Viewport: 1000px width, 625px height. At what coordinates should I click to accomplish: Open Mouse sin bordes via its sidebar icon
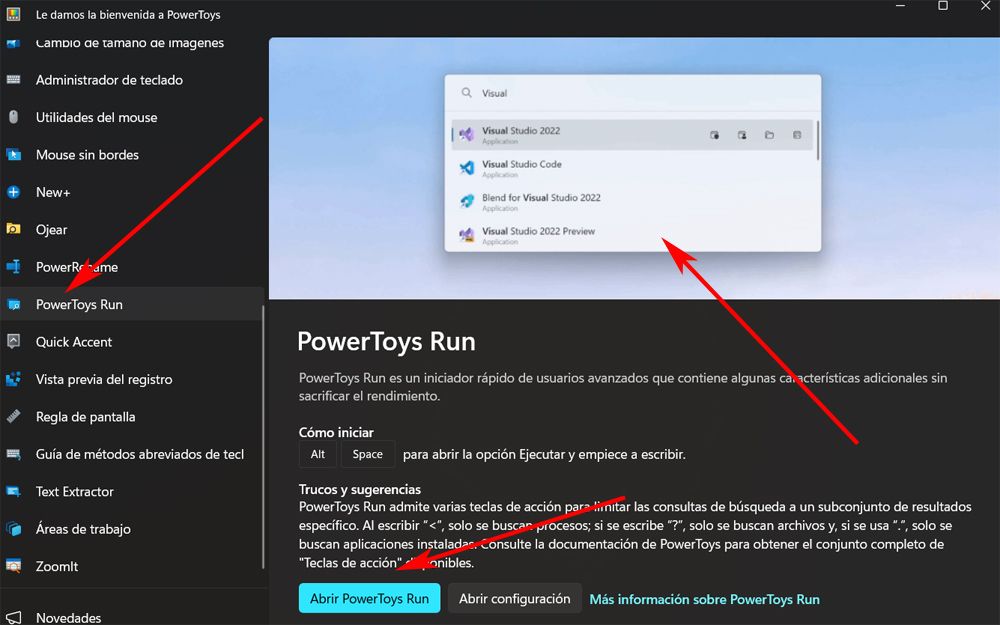(x=14, y=154)
